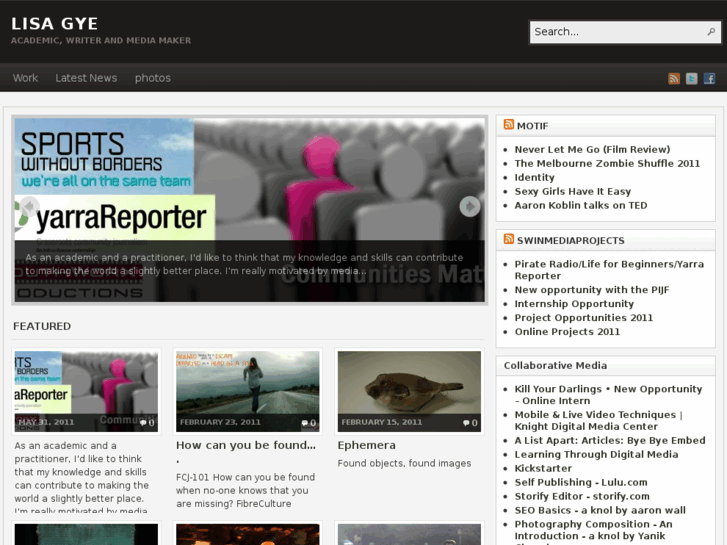Click the search magnifier icon
Viewport: 727px width, 545px height.
(711, 32)
